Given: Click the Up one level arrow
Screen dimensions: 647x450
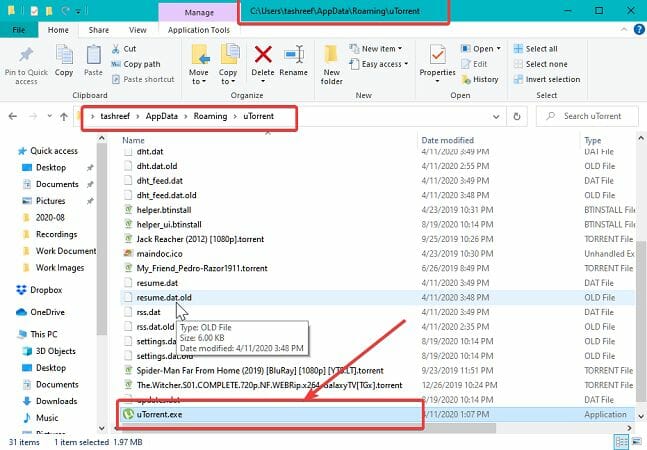Looking at the screenshot, I should click(x=64, y=117).
